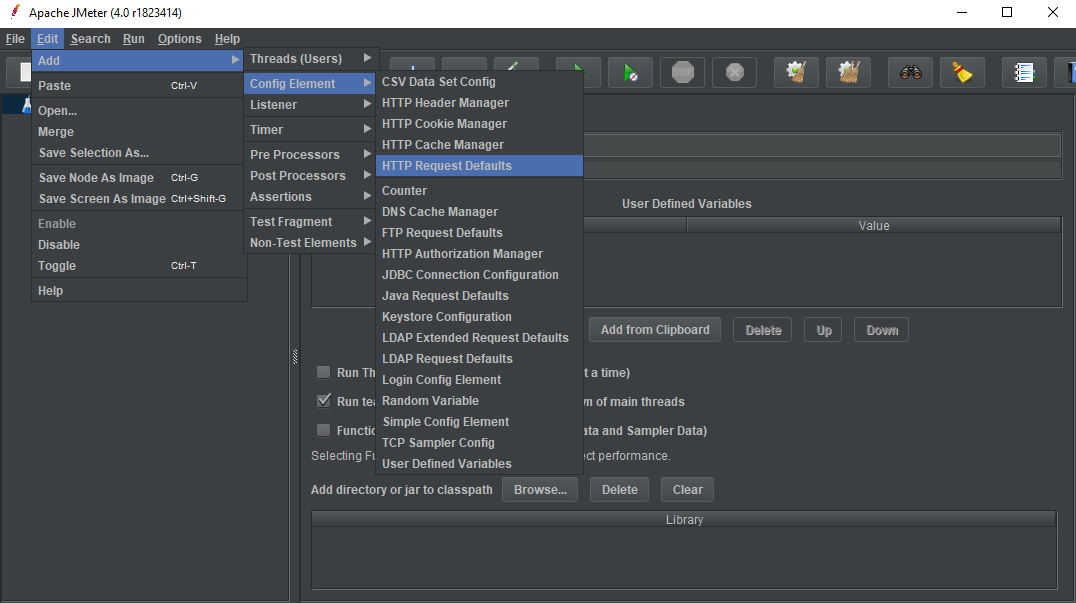Select HTTP Request Defaults from the menu

click(x=447, y=166)
